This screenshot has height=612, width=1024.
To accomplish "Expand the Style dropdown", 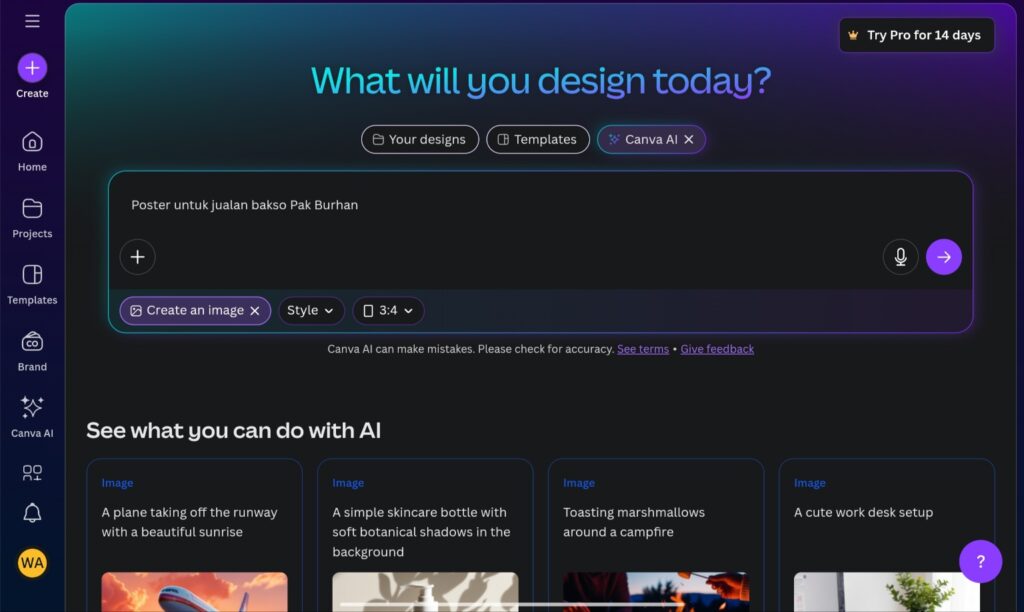I will [x=311, y=311].
